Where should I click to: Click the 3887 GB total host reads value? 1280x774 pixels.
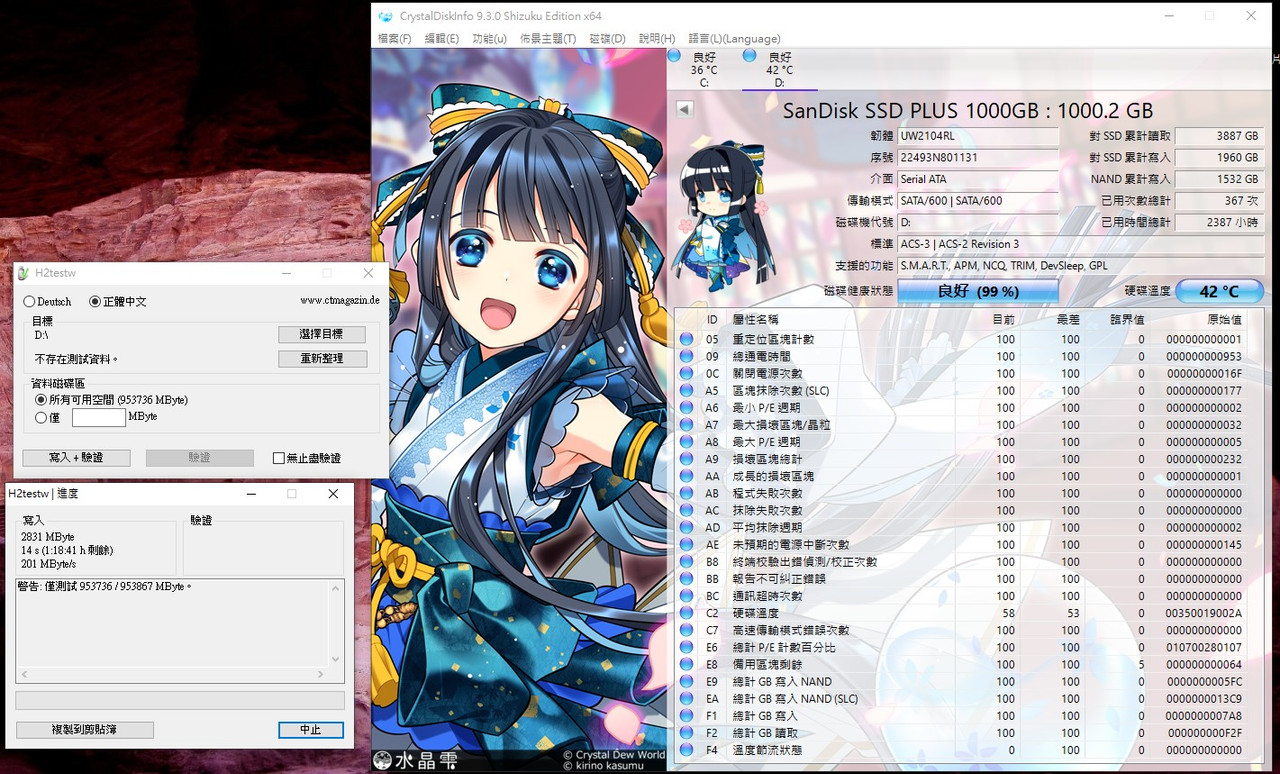click(1219, 136)
